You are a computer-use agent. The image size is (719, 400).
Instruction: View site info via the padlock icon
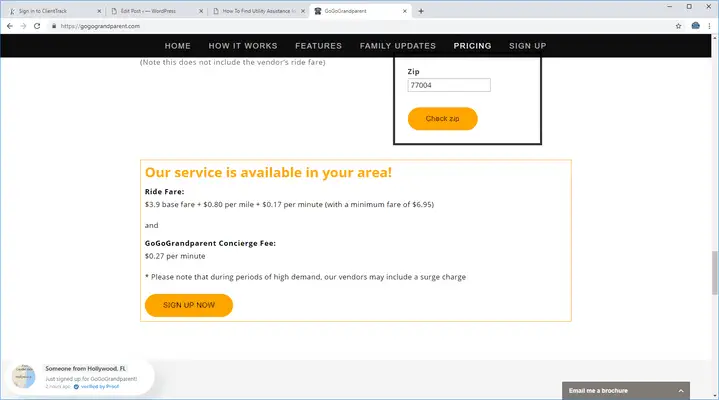(54, 26)
